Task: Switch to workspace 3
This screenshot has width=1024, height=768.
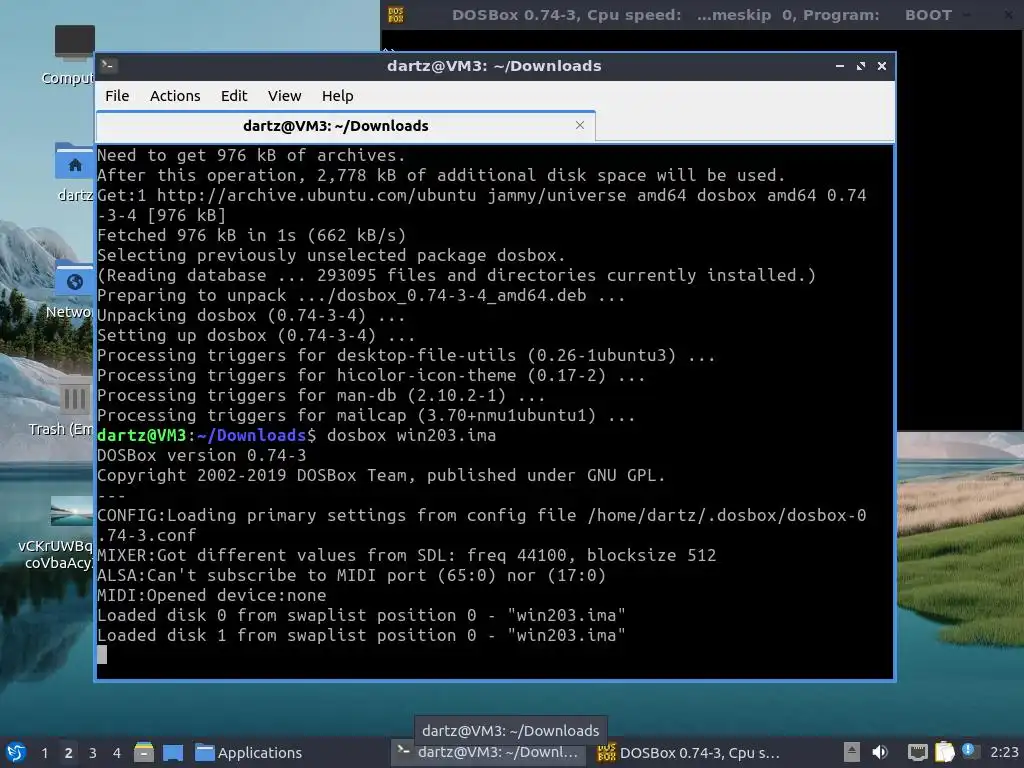Action: point(93,753)
